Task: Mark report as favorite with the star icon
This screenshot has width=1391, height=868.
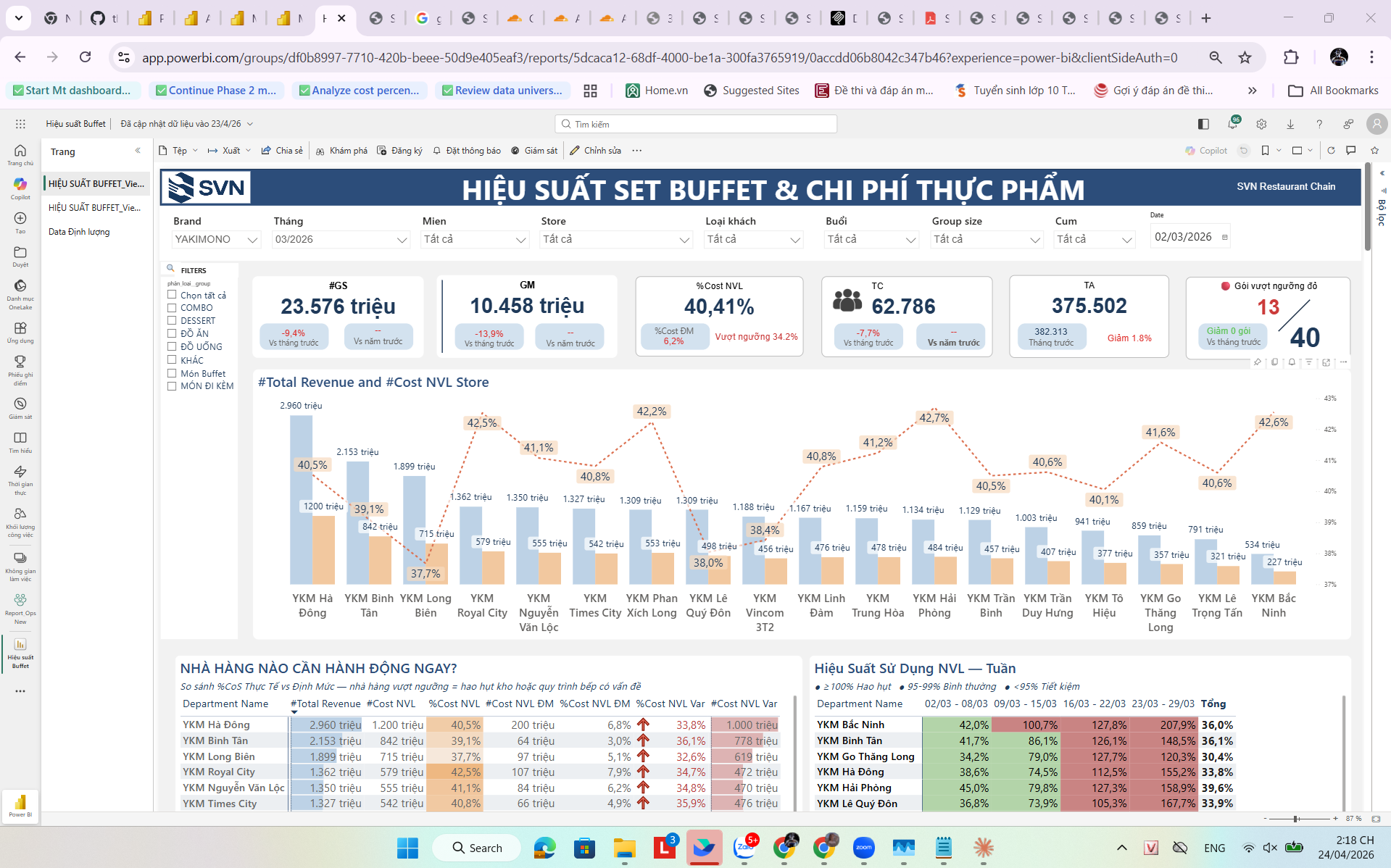Action: click(1374, 150)
